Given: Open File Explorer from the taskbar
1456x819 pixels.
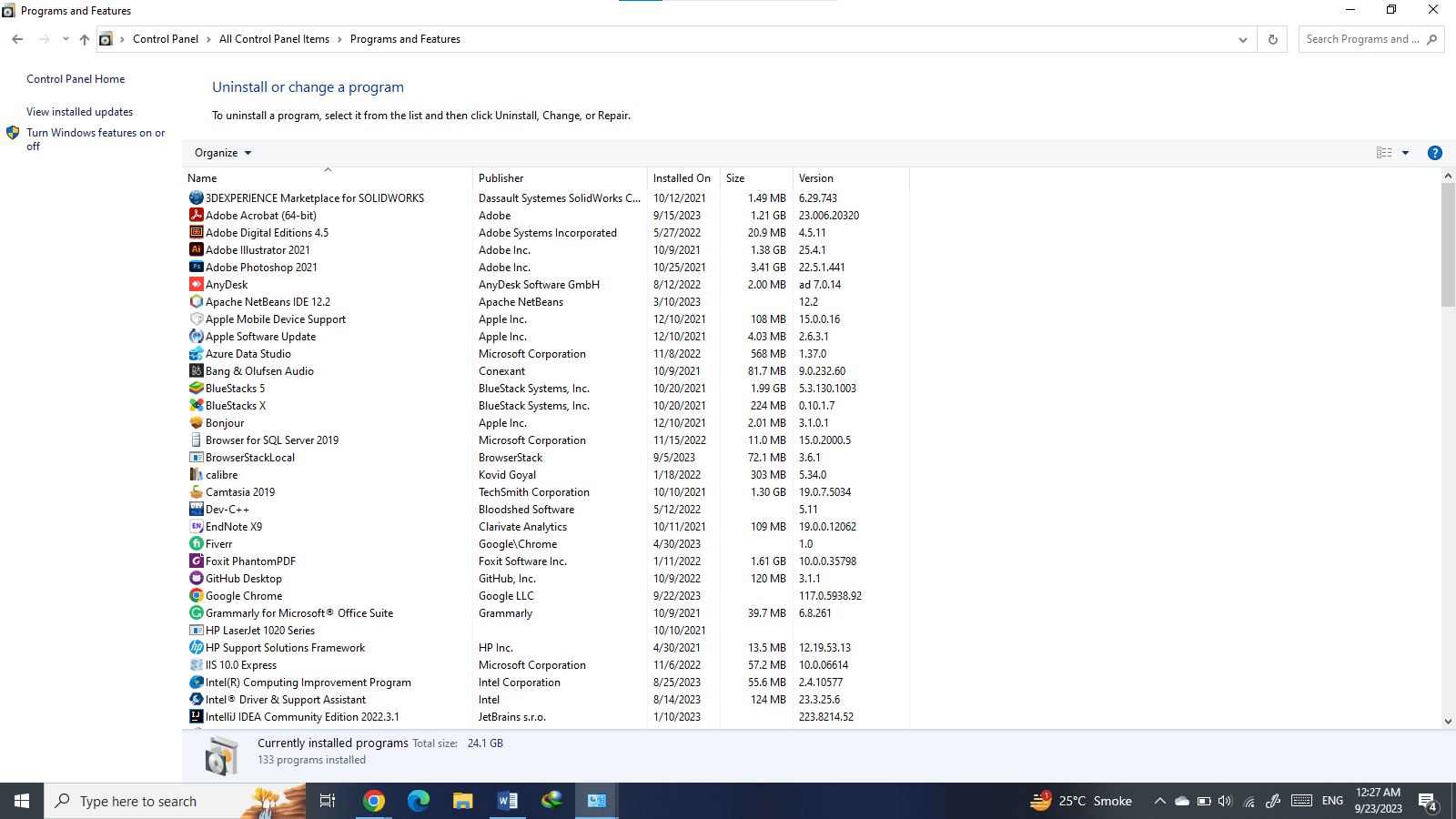Looking at the screenshot, I should [x=463, y=801].
